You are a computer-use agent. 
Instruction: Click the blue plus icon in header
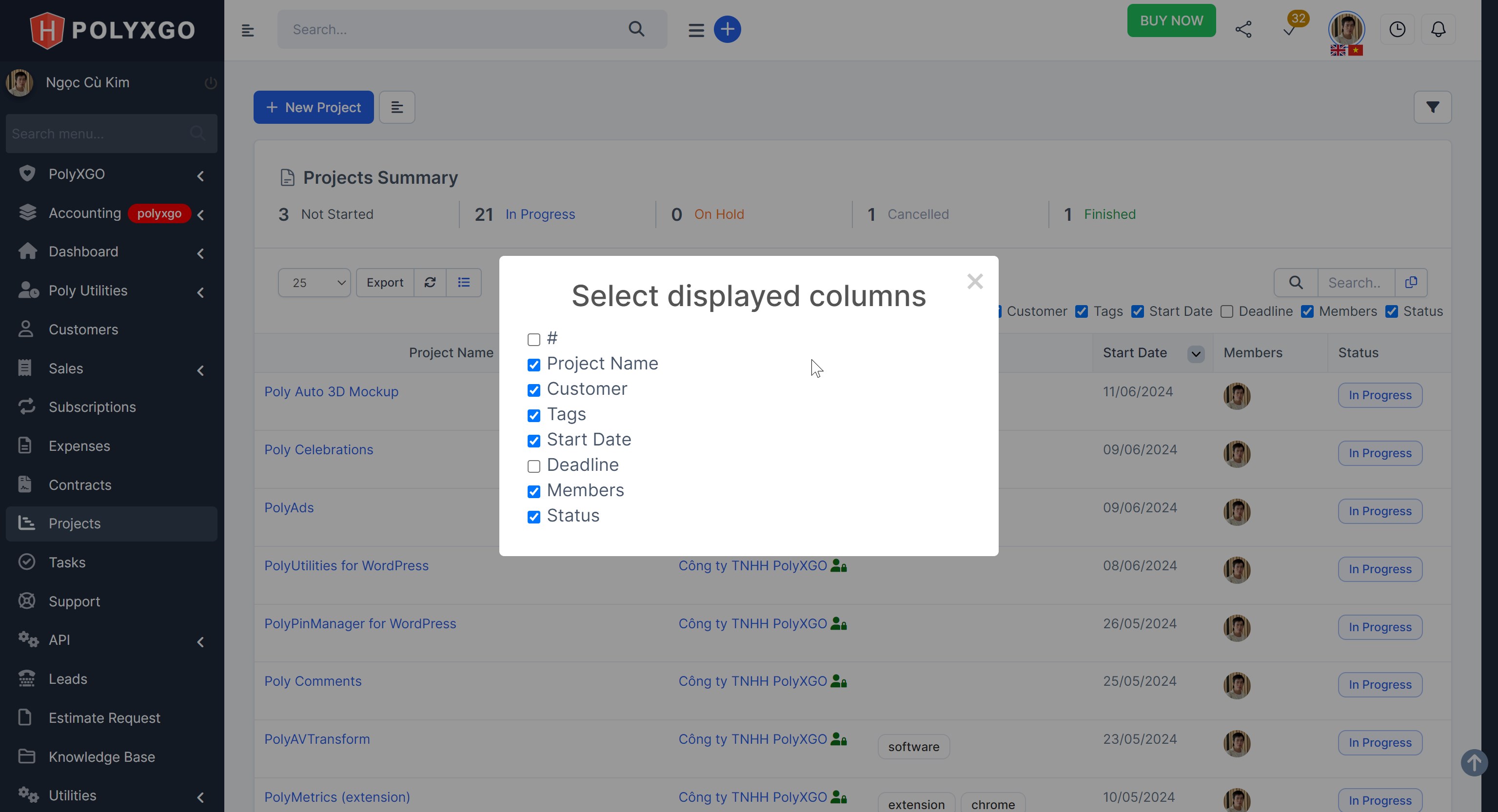click(x=727, y=29)
